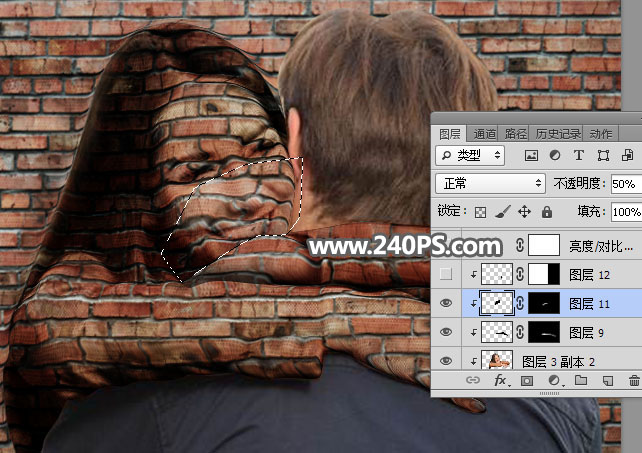Click 图层 9 black layer mask thumbnail

544,332
